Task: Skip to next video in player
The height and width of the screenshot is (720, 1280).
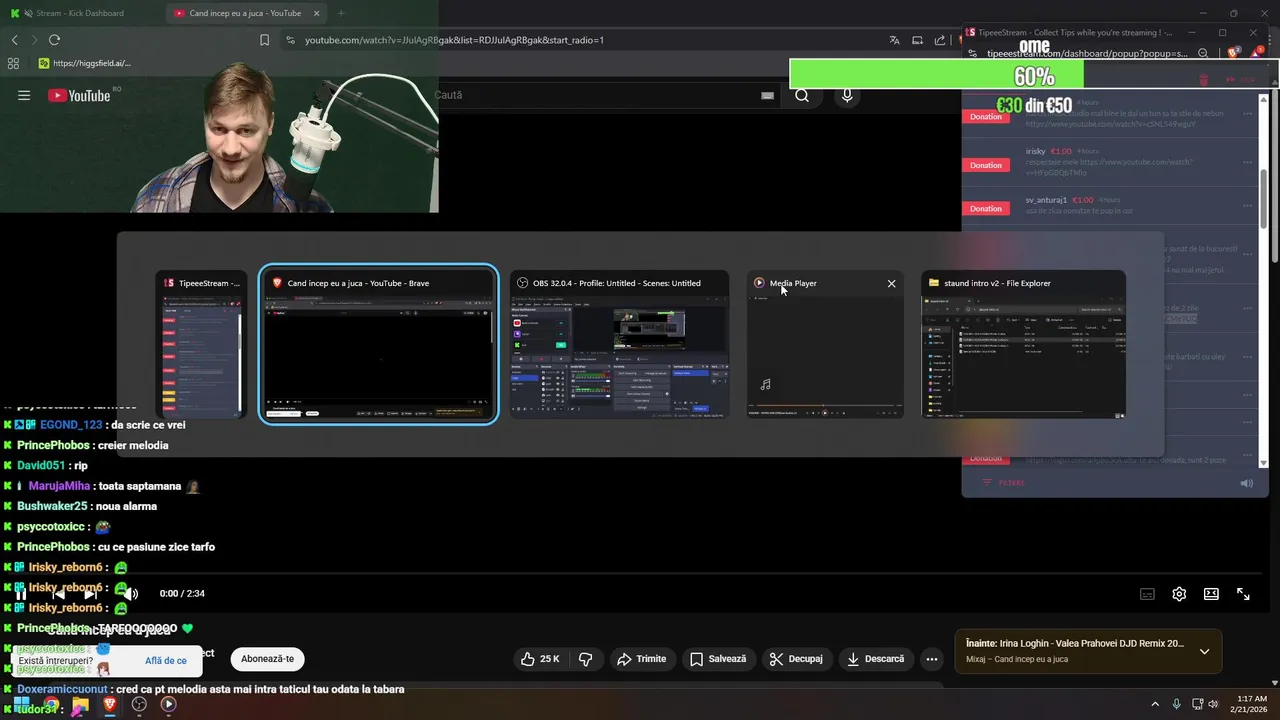Action: pos(91,594)
